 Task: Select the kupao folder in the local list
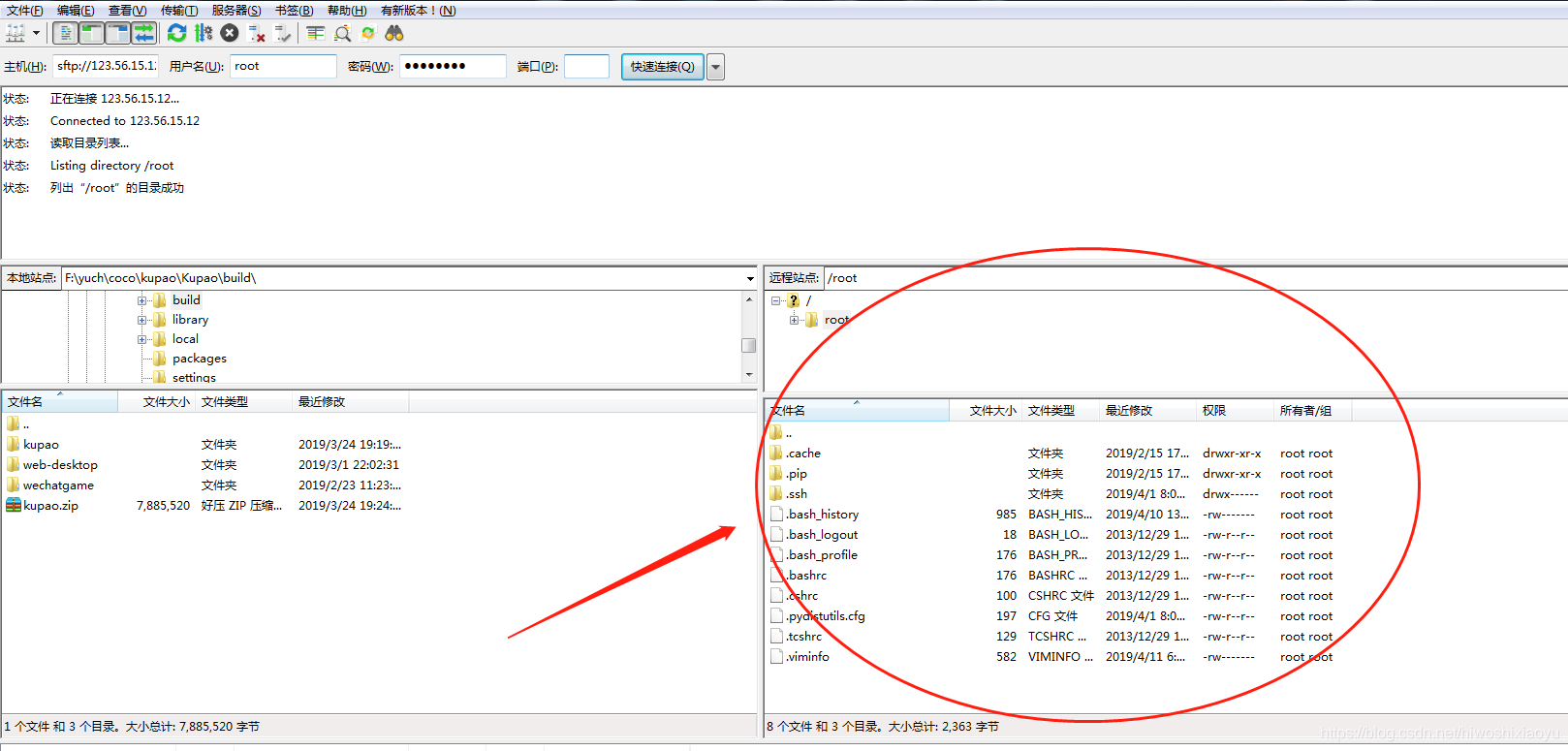click(x=41, y=445)
